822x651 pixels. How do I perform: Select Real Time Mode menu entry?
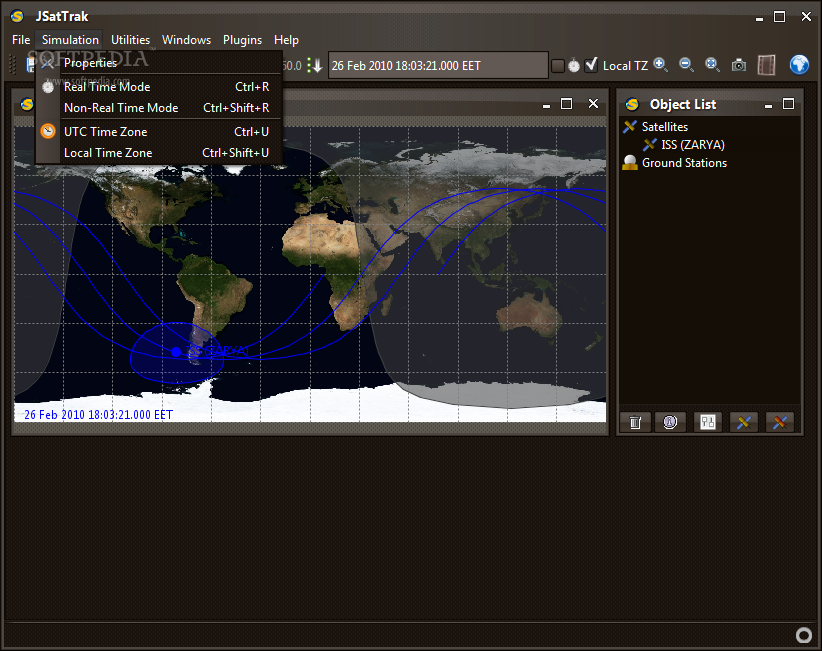[x=159, y=87]
